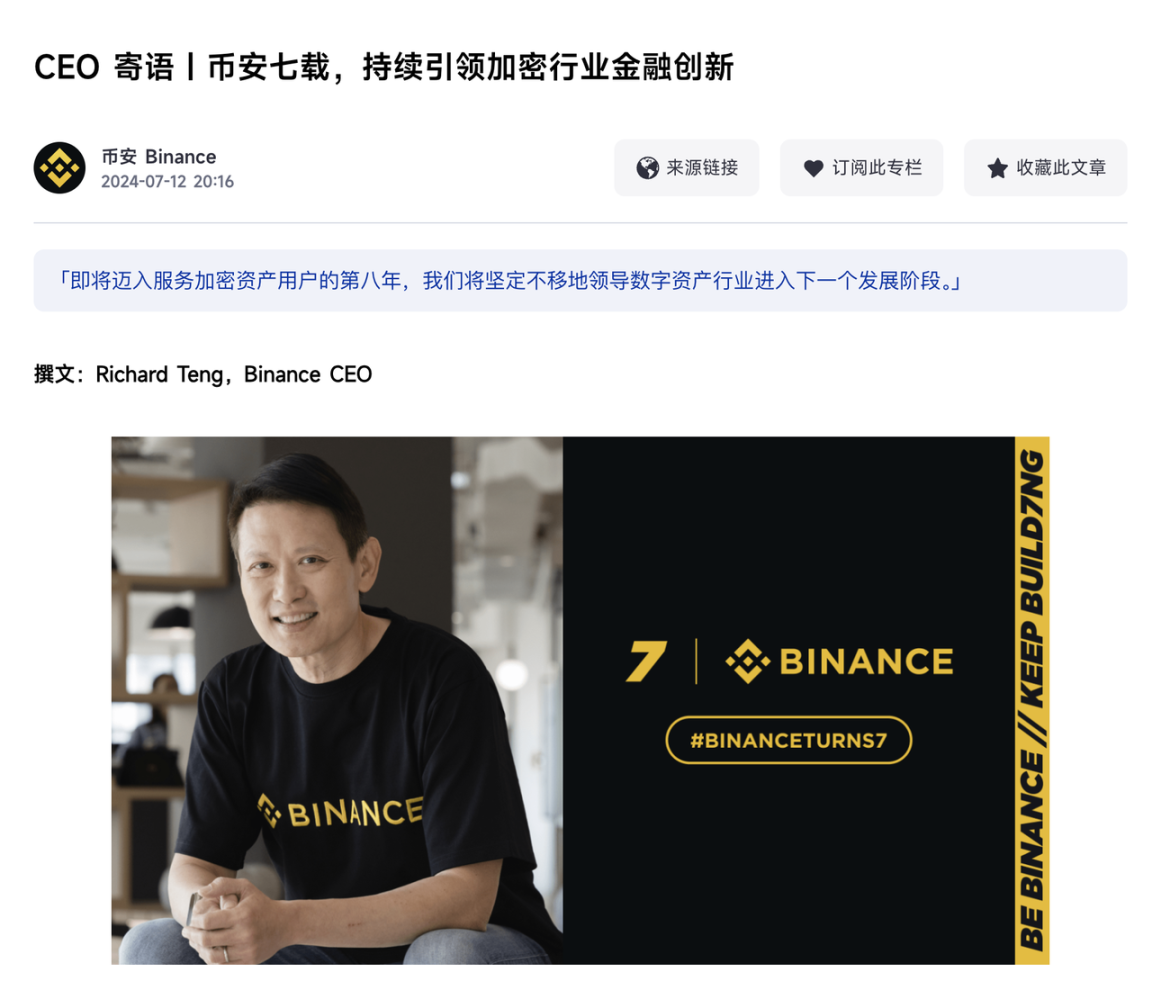Click the Binance logo on the T-shirt
Image resolution: width=1152 pixels, height=990 pixels.
pos(341,812)
